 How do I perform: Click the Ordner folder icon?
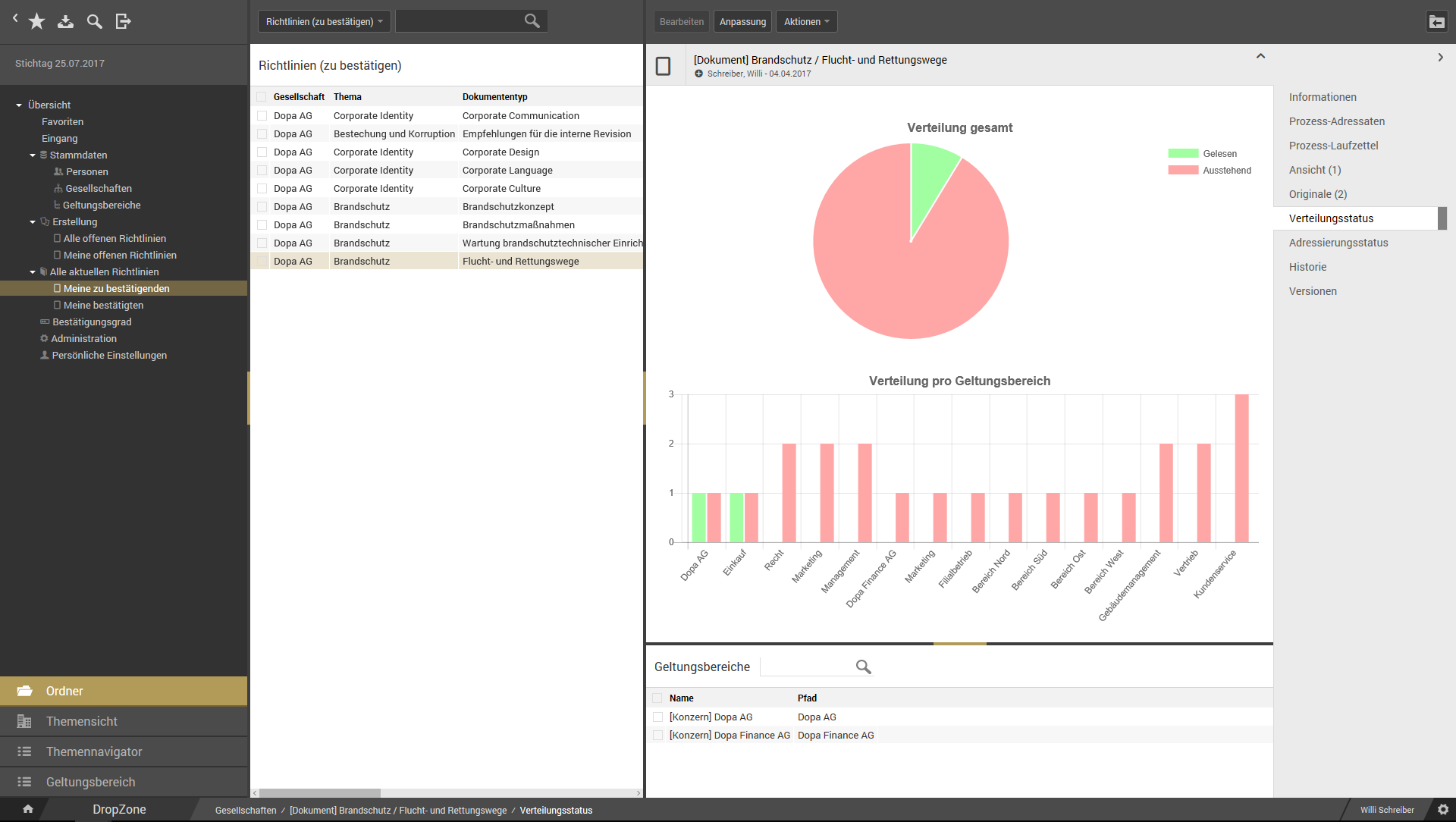(x=25, y=691)
